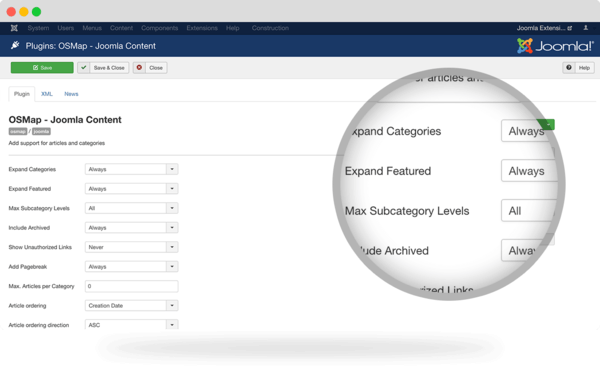The width and height of the screenshot is (600, 367).
Task: Click the Help button in the toolbar
Action: point(579,67)
